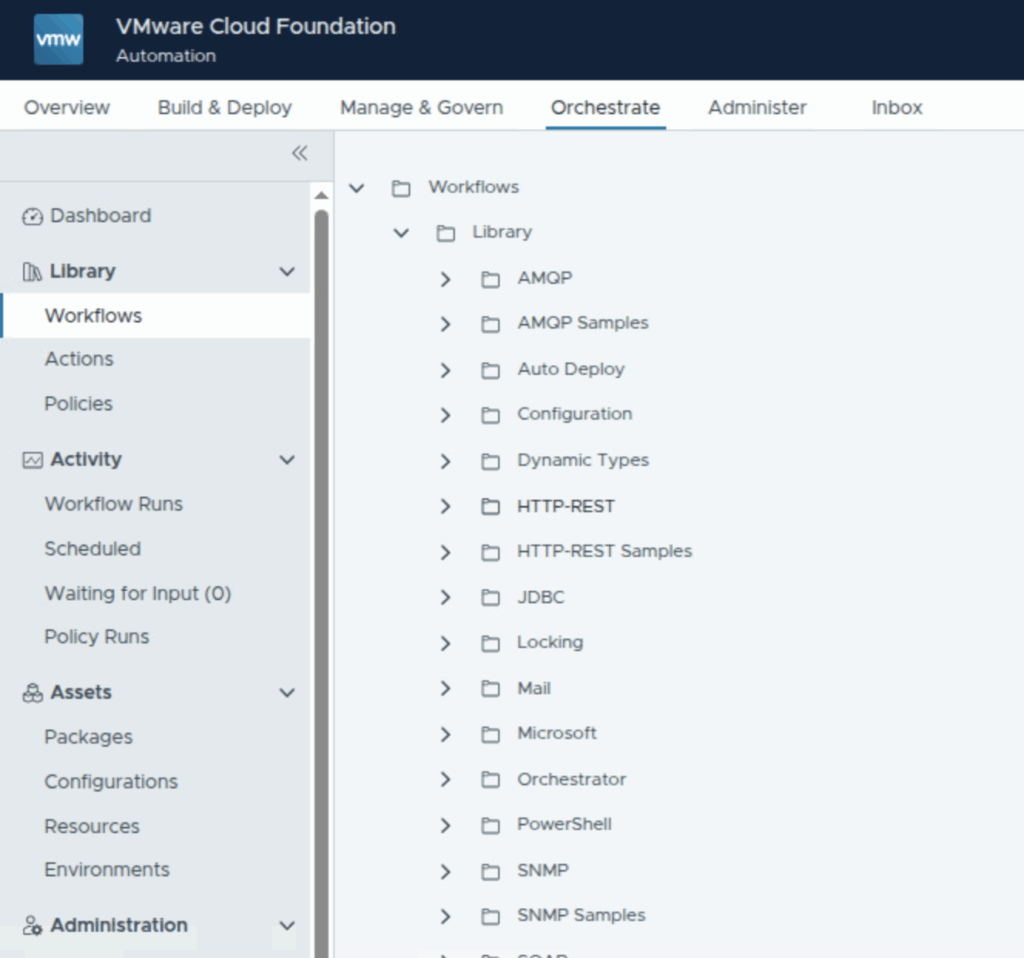
Task: Click the PowerShell folder icon
Action: [x=490, y=825]
